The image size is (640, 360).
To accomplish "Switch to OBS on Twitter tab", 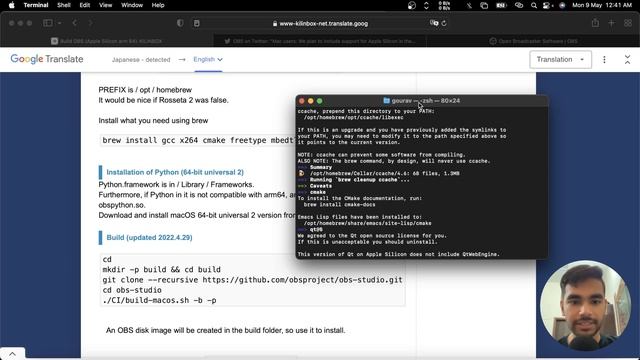I will coord(320,41).
